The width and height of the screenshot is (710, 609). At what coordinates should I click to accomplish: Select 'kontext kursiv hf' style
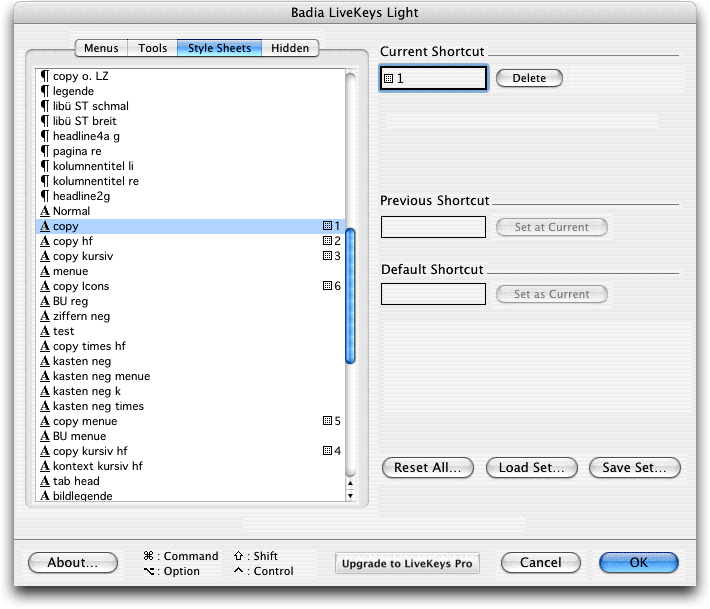pyautogui.click(x=190, y=466)
